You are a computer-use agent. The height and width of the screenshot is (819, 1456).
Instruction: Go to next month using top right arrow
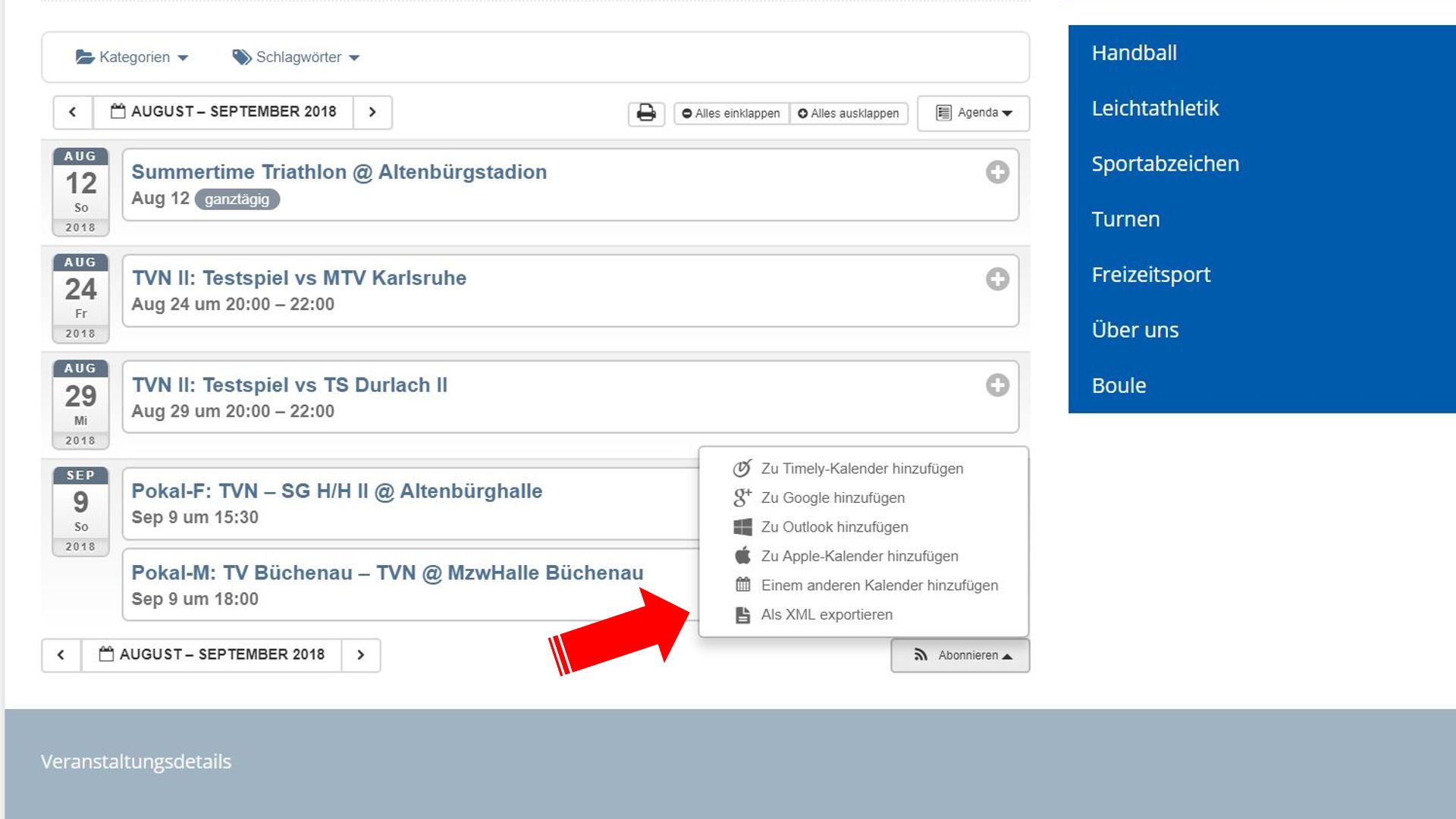(x=372, y=112)
